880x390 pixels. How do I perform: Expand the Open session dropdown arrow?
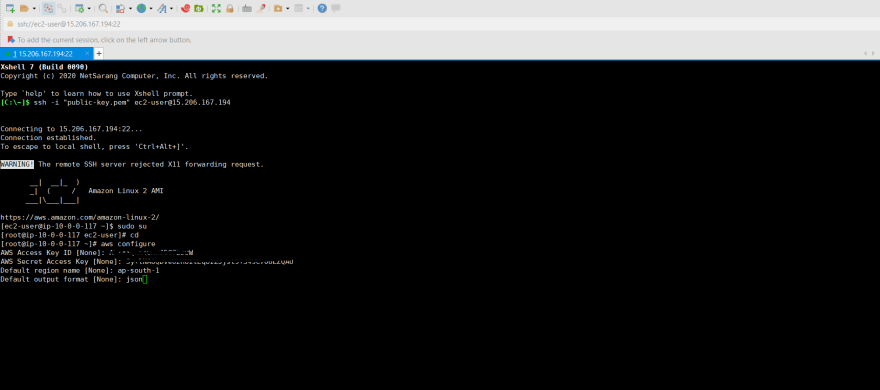(x=34, y=8)
